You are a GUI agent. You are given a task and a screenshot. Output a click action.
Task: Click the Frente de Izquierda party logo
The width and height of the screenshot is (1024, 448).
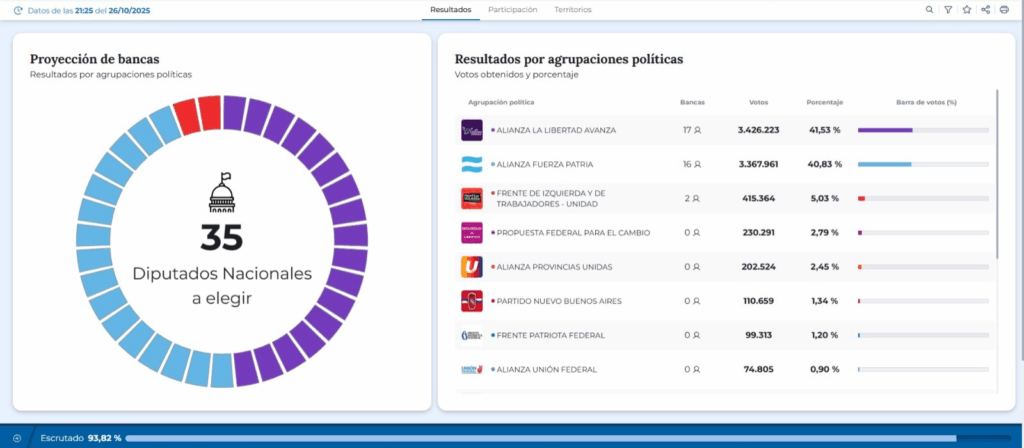(x=472, y=199)
